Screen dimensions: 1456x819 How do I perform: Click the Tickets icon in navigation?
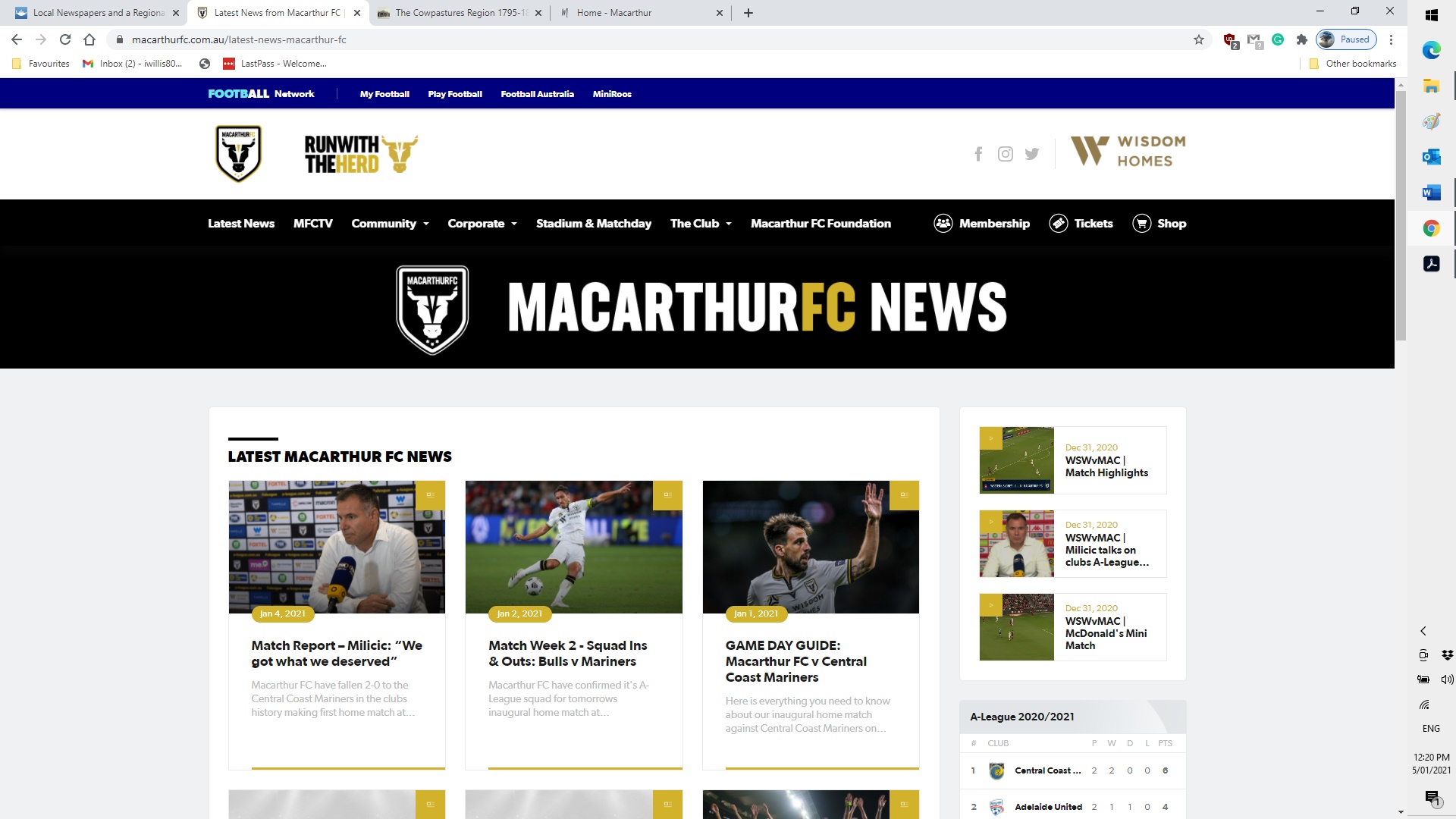click(1058, 223)
